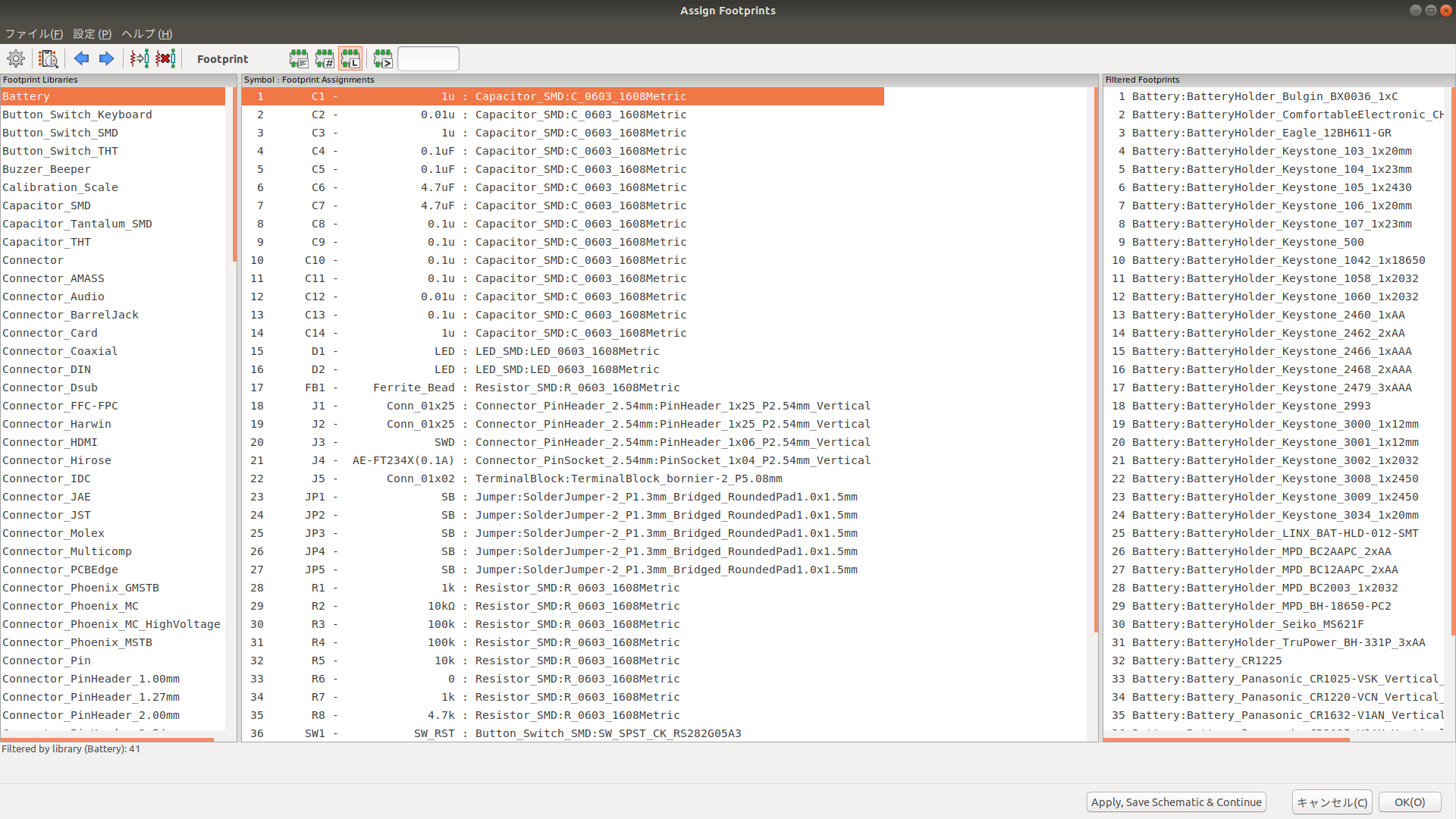Image resolution: width=1456 pixels, height=819 pixels.
Task: Select Connector_JST library
Action: [112, 515]
